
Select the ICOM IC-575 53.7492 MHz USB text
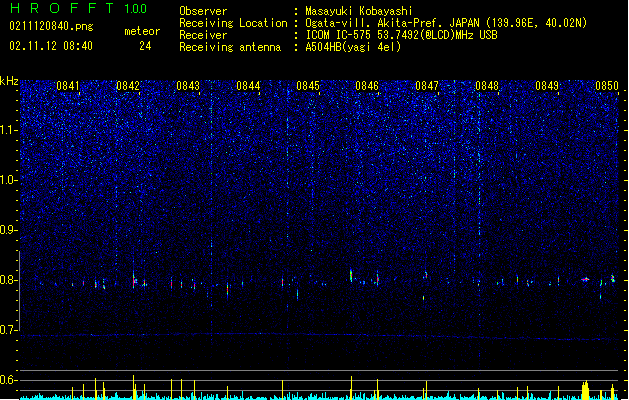[402, 35]
